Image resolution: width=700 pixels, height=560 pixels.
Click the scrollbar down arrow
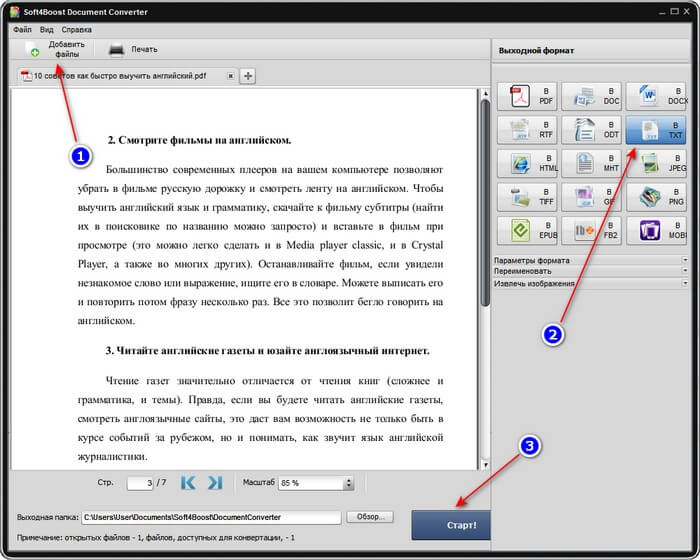pyautogui.click(x=485, y=465)
